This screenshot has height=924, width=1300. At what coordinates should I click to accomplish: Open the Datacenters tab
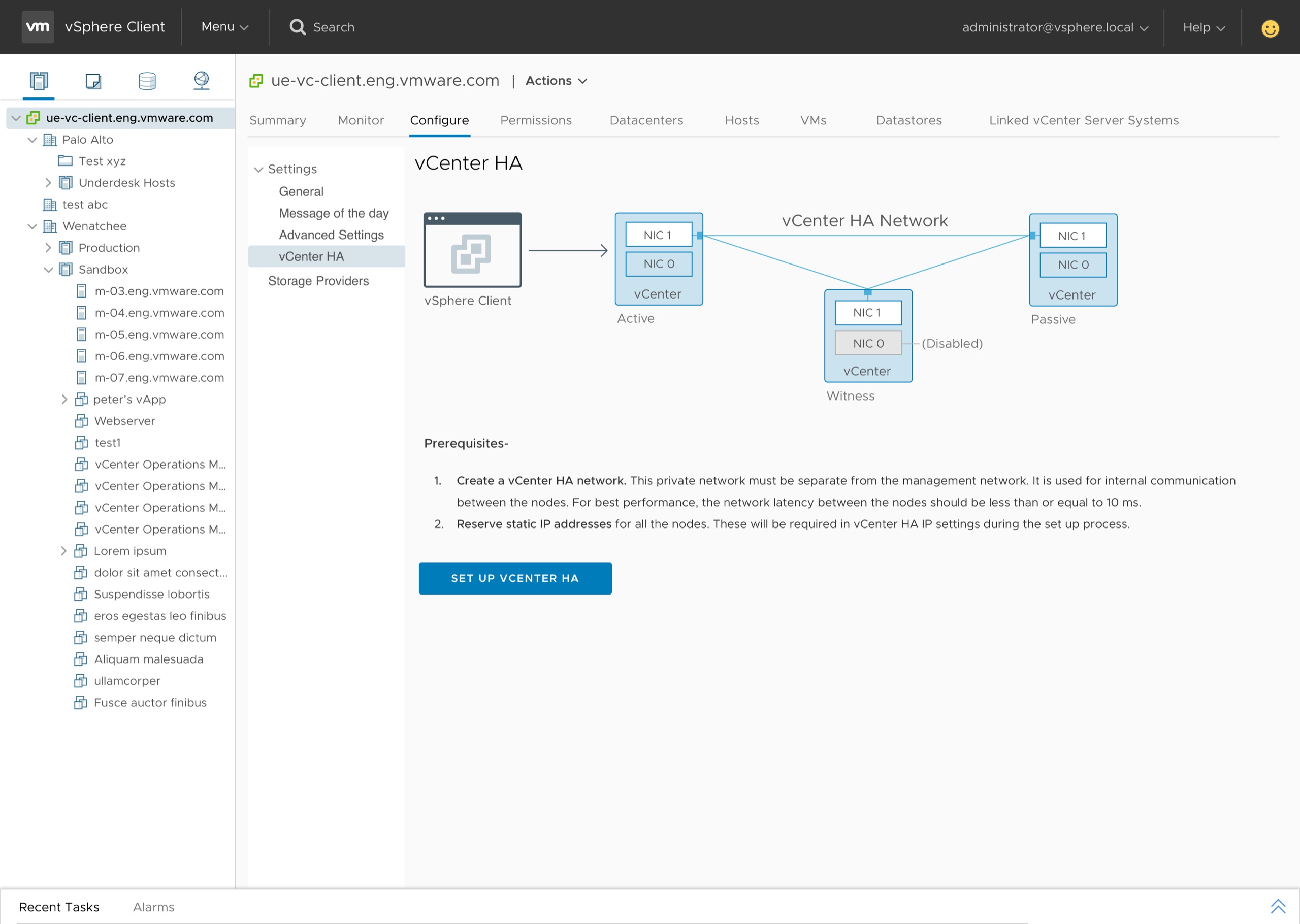[646, 121]
